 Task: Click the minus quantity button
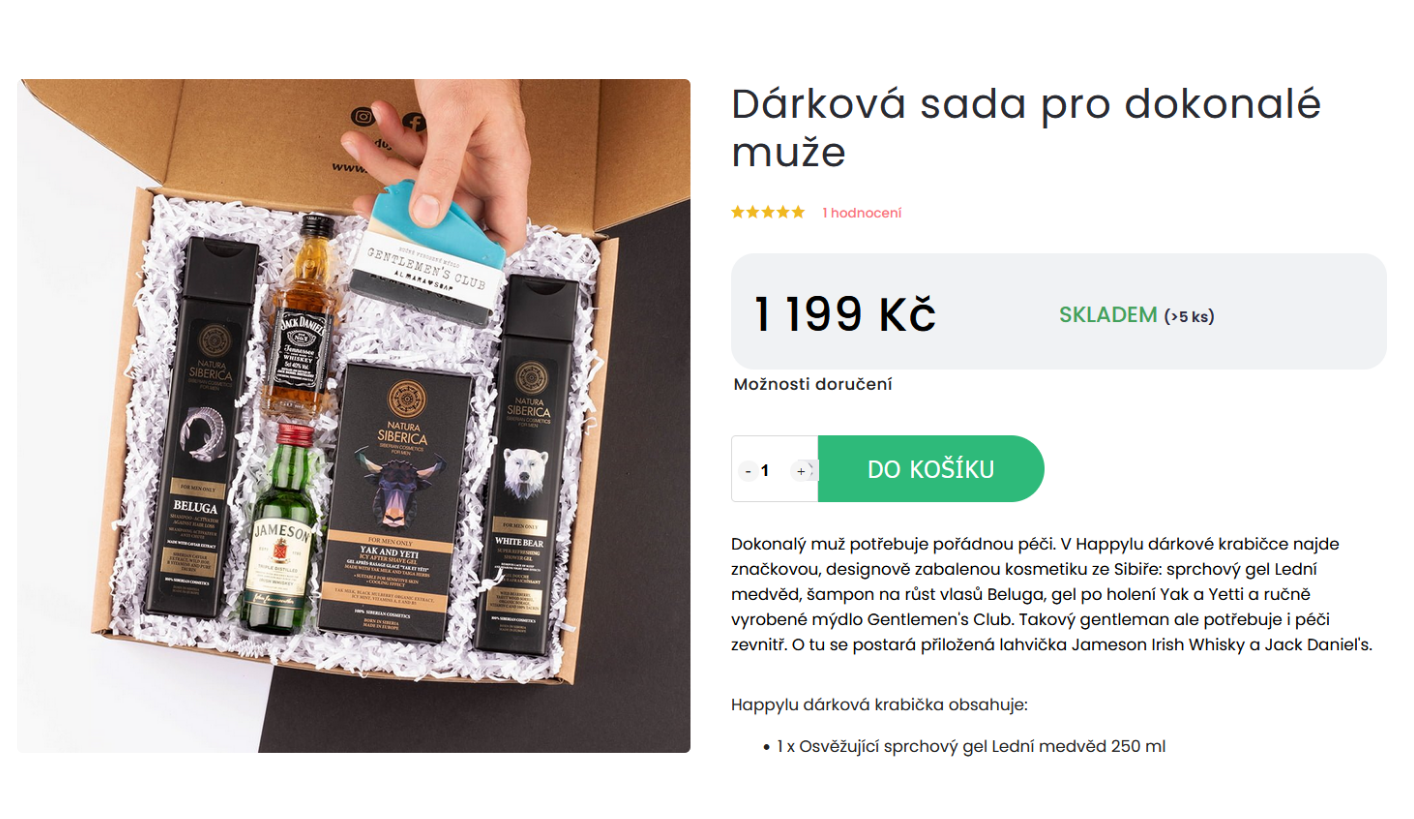pos(747,470)
